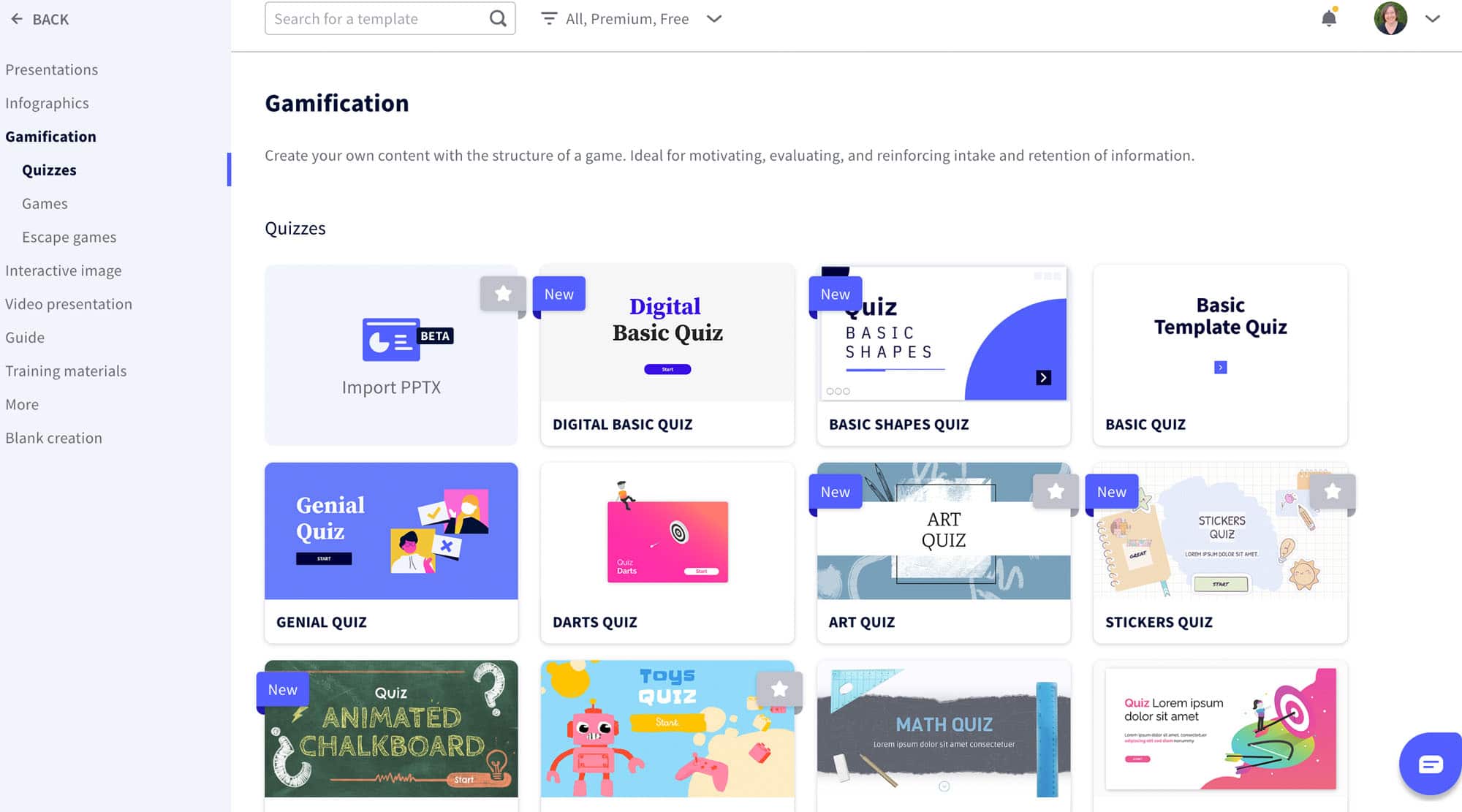Open Training materials category
This screenshot has height=812, width=1462.
[x=66, y=371]
